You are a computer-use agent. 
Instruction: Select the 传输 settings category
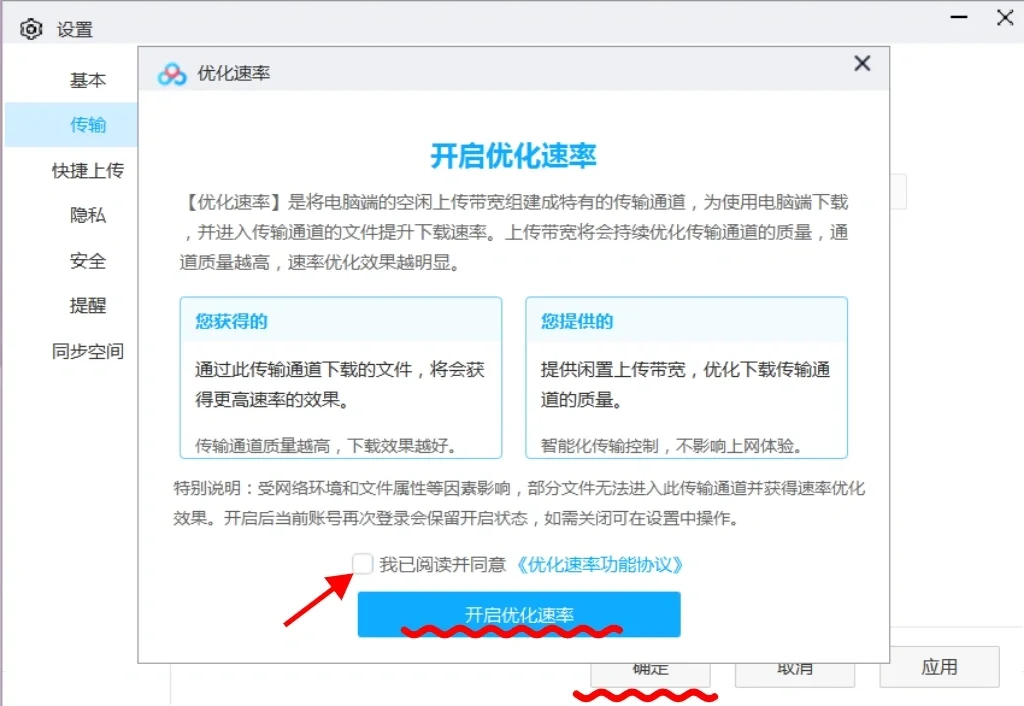coord(87,124)
